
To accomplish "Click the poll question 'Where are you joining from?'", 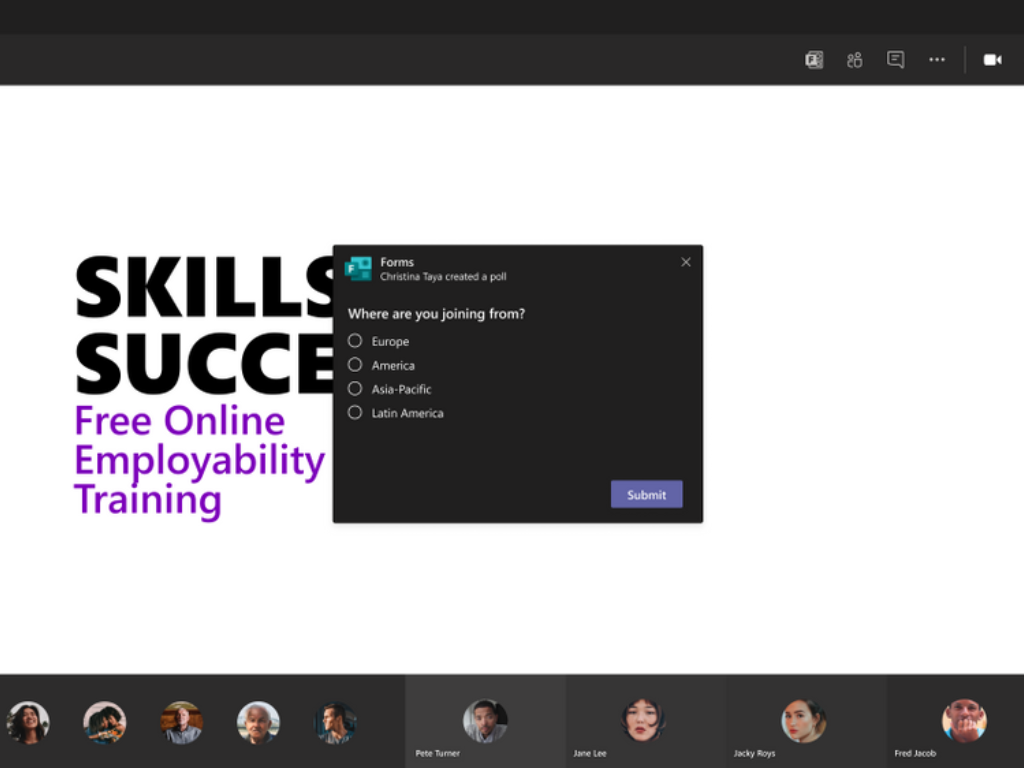I will (x=436, y=314).
